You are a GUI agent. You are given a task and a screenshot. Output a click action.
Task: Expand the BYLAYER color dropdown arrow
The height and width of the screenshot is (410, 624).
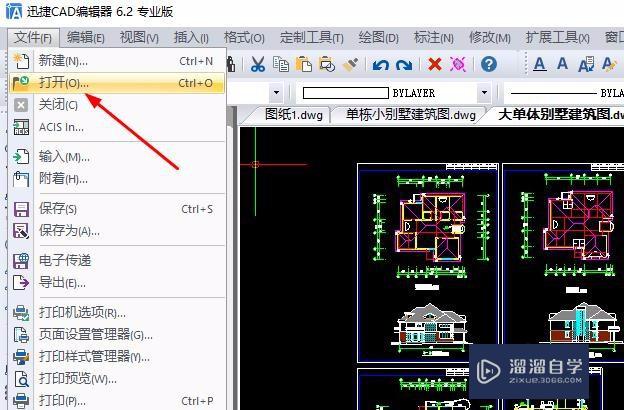tap(484, 93)
